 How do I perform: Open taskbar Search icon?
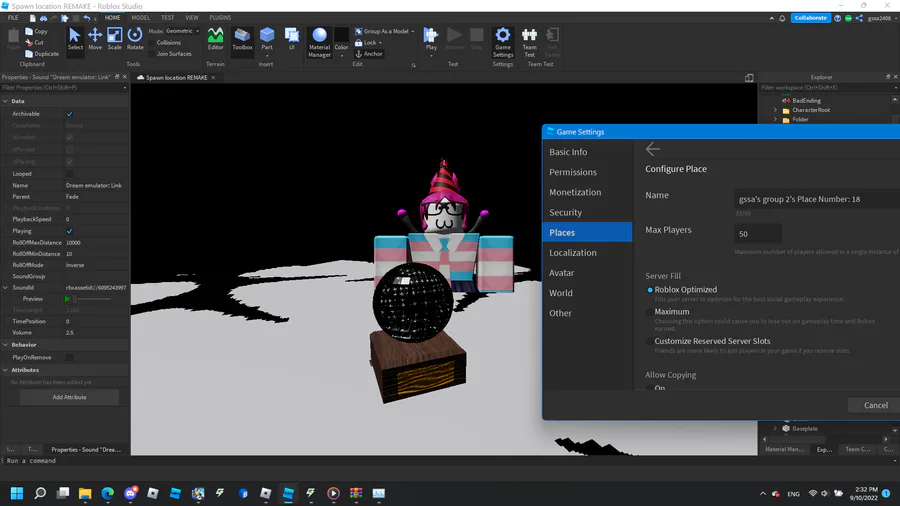40,493
